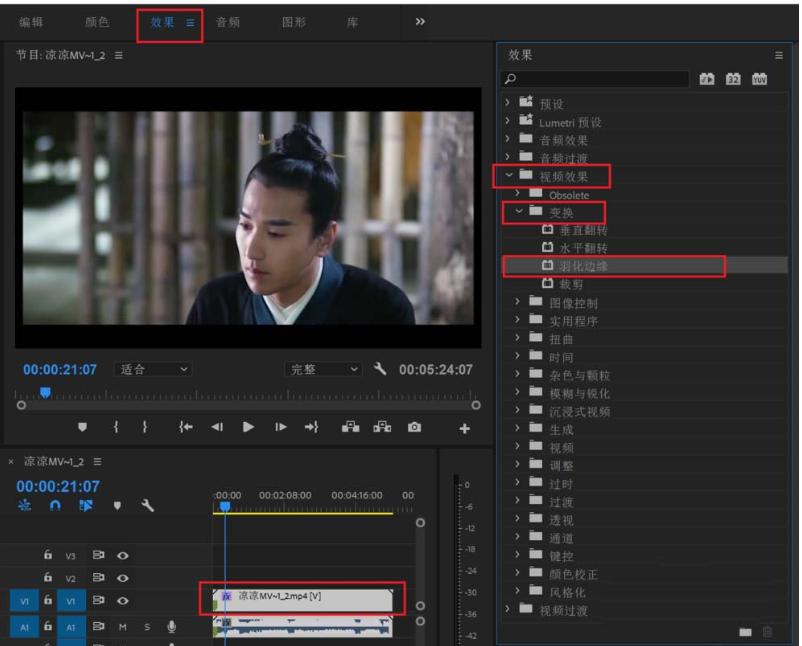Image resolution: width=802 pixels, height=646 pixels.
Task: Filter by 32-bit color effects icon
Action: click(733, 79)
